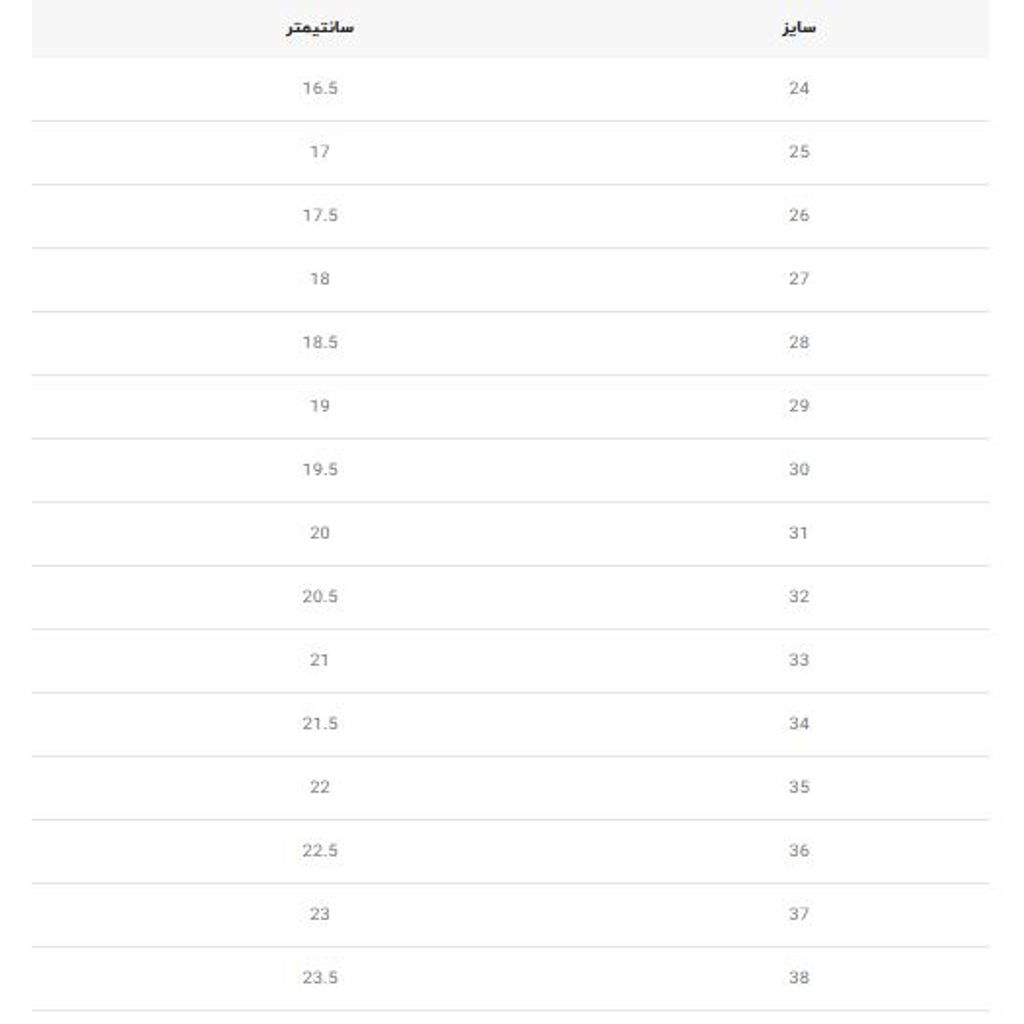Image resolution: width=1024 pixels, height=1024 pixels.
Task: Click size 25 in the table
Action: [x=798, y=152]
